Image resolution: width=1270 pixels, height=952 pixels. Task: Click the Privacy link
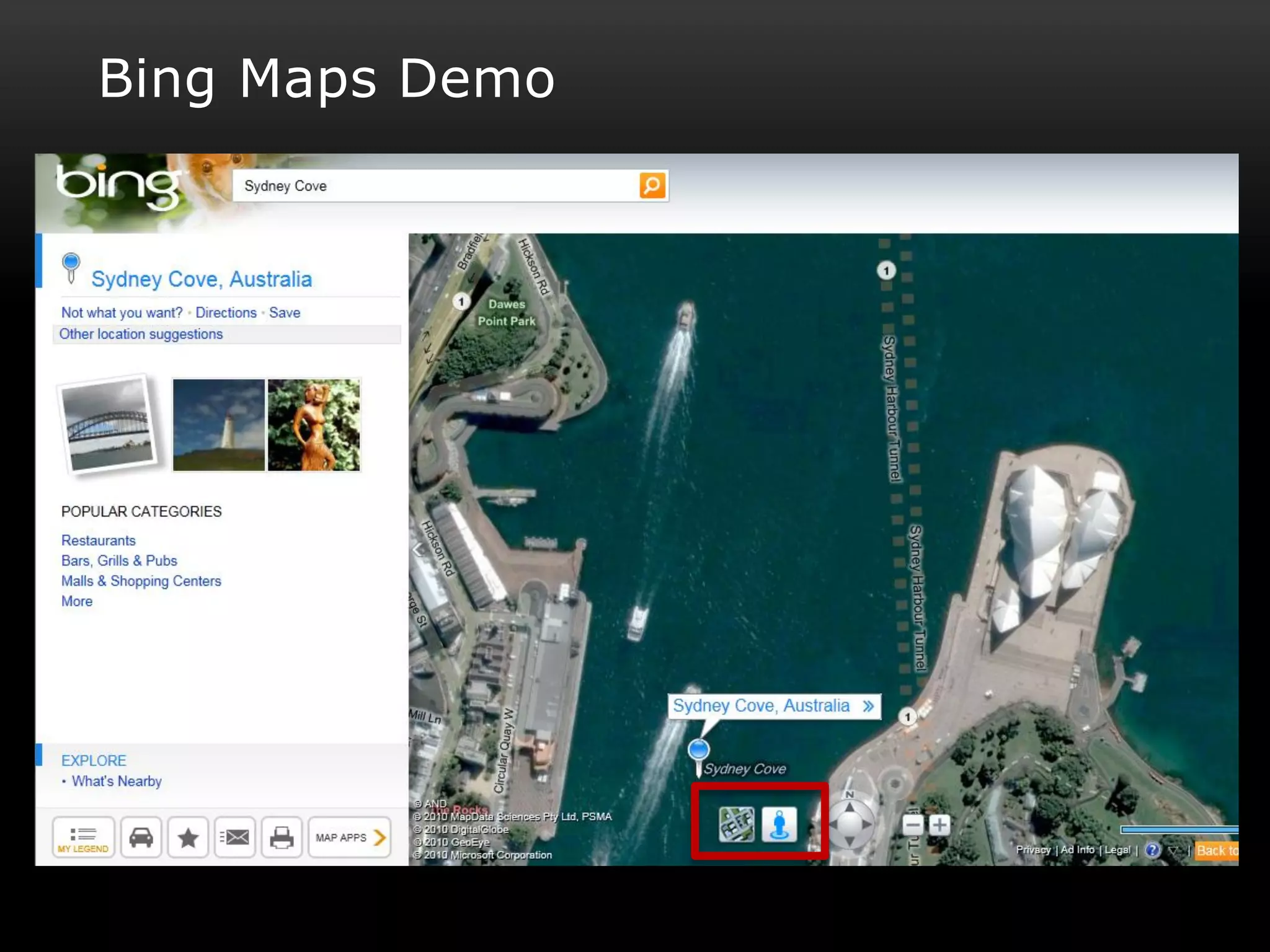(x=1033, y=850)
